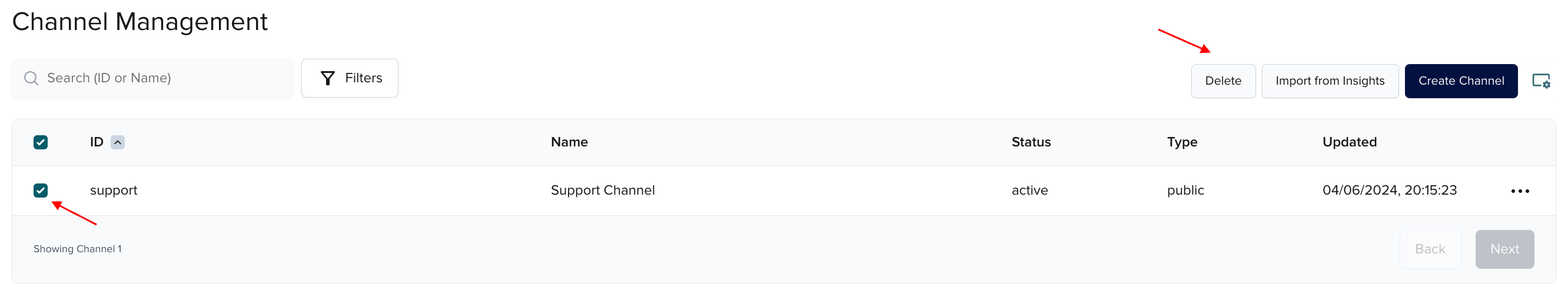Focus the Search (ID or Name) field
The width and height of the screenshot is (1568, 294).
(x=164, y=79)
